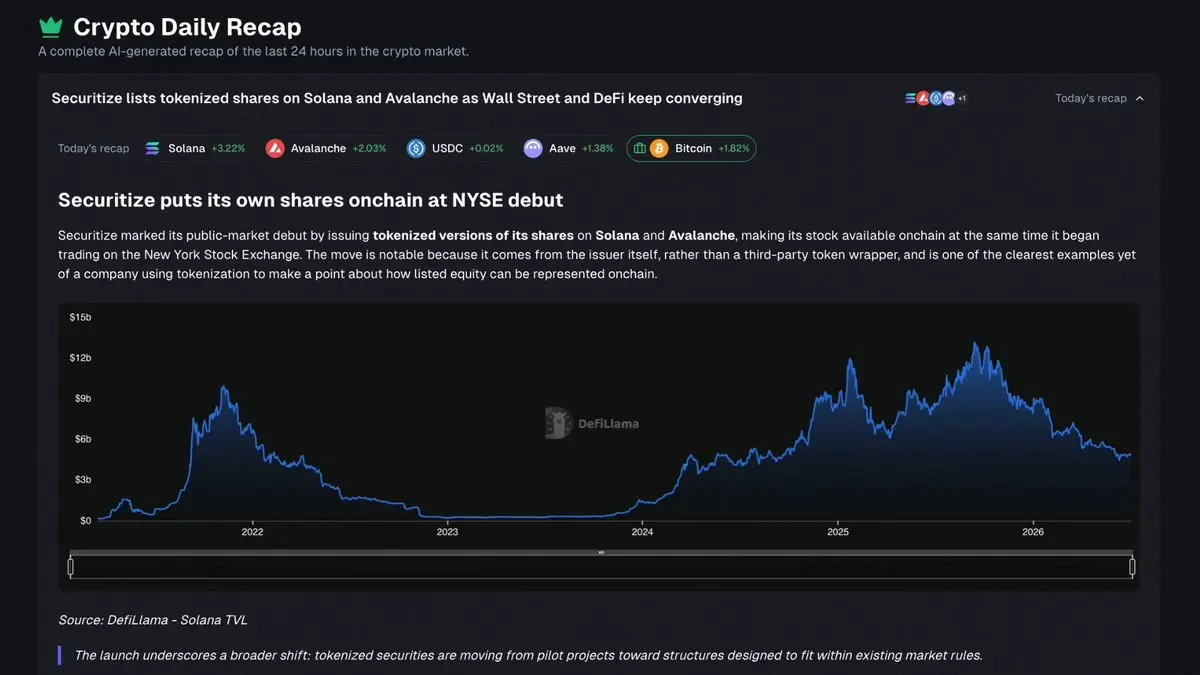Open the DefiLlama - Solana TVL source link

point(152,620)
